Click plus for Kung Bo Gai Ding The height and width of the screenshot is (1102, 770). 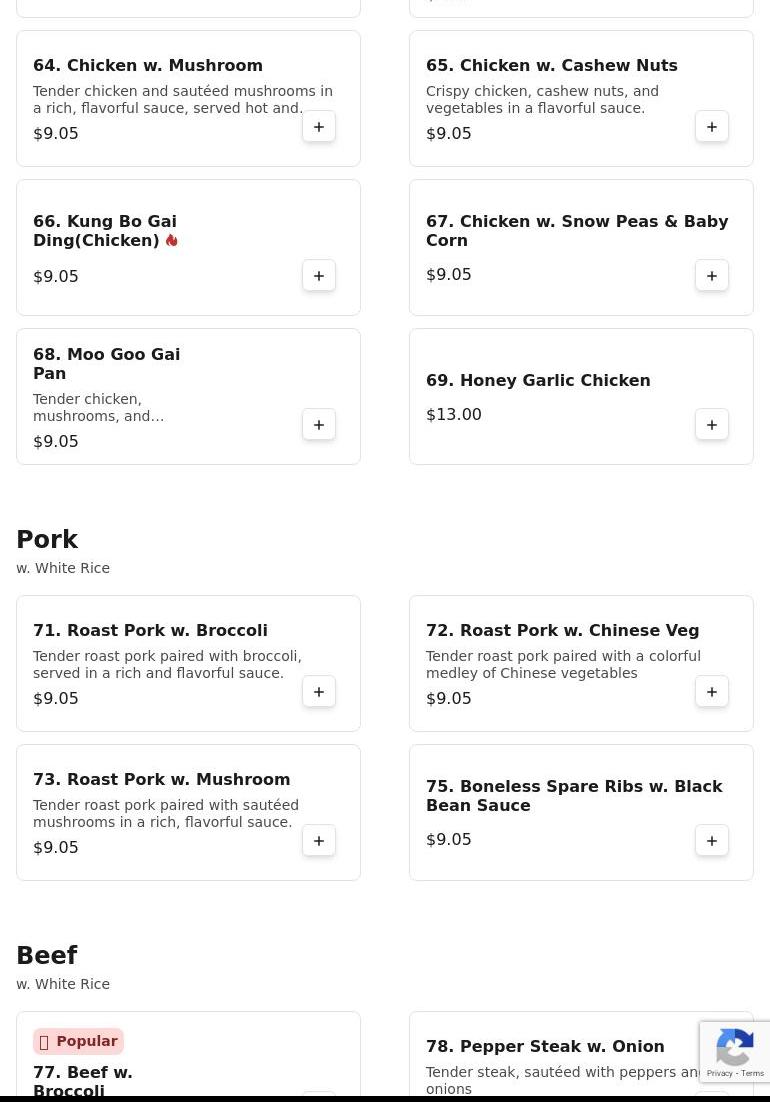click(x=319, y=276)
